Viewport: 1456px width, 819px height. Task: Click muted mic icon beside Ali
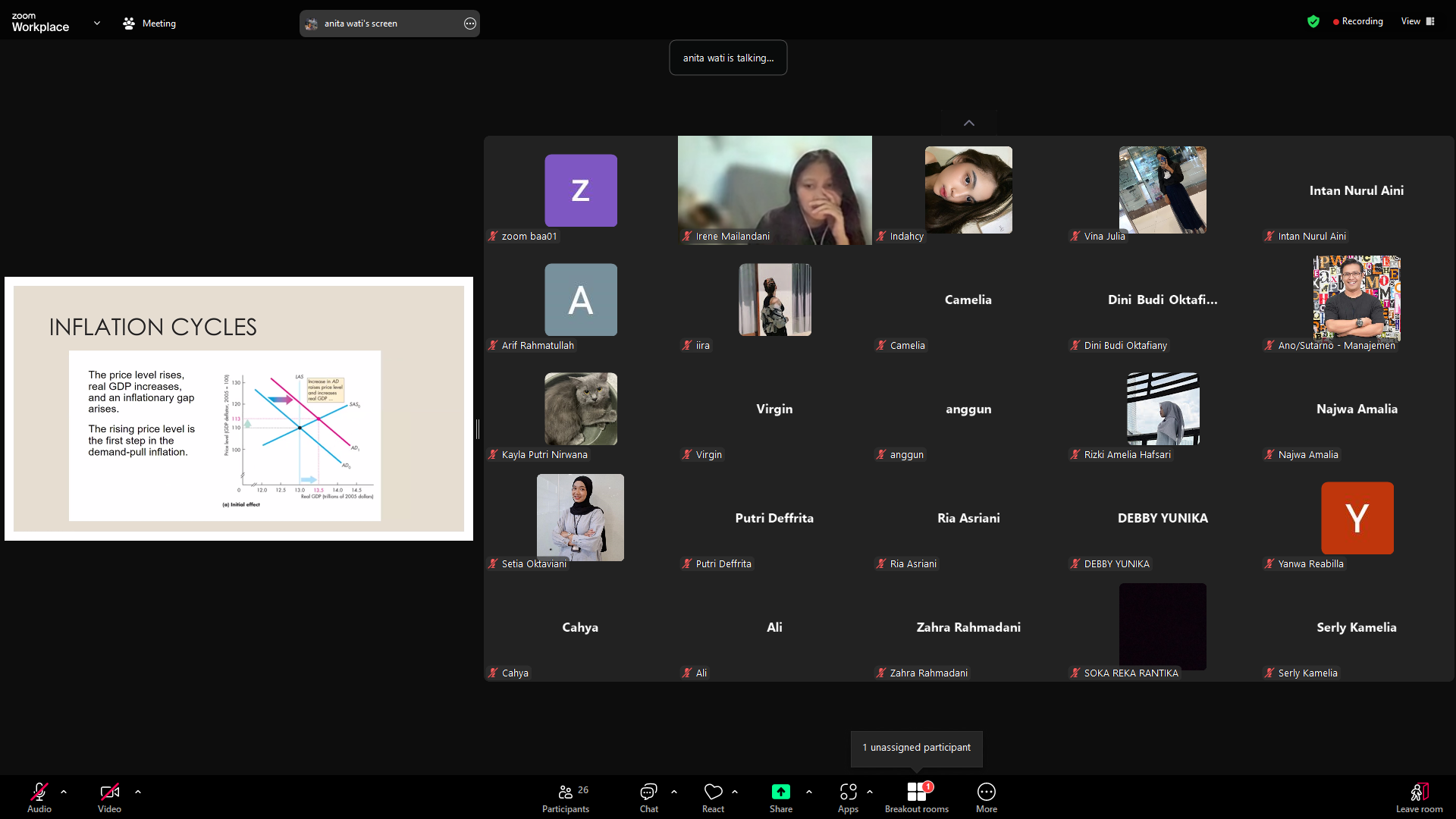coord(687,673)
